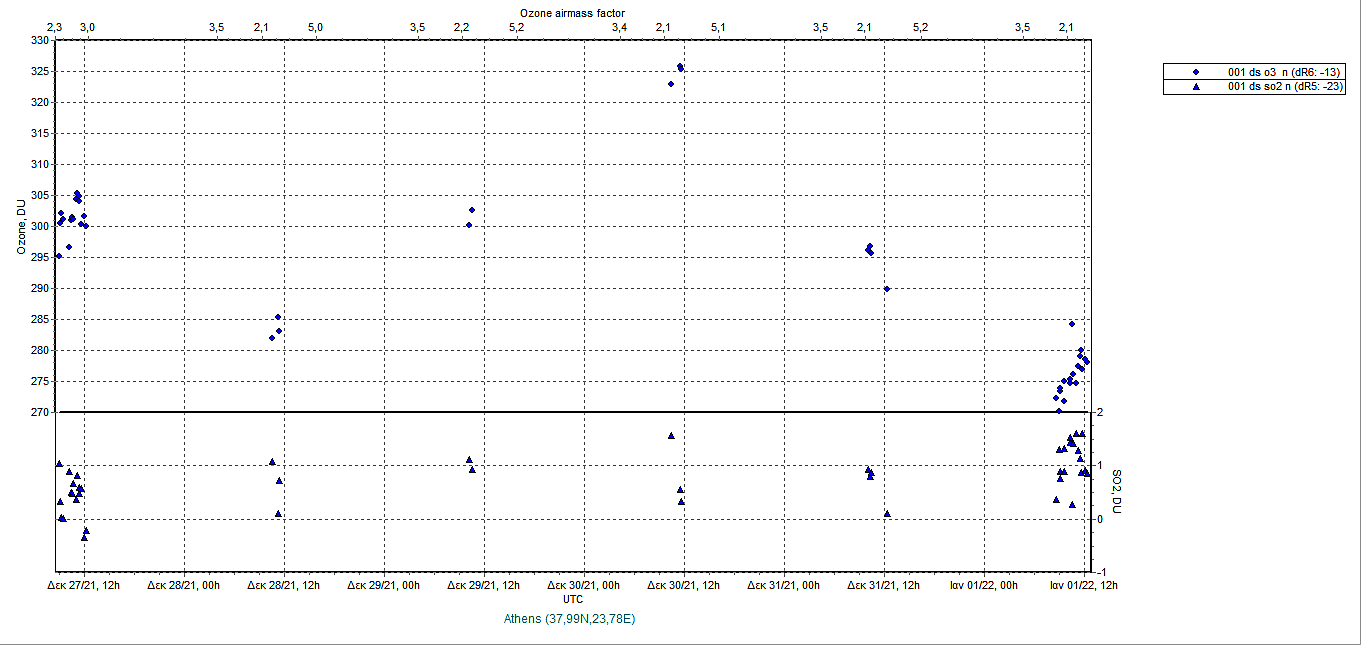Click the 330 tick on the ozone axis
The width and height of the screenshot is (1361, 645).
(39, 41)
